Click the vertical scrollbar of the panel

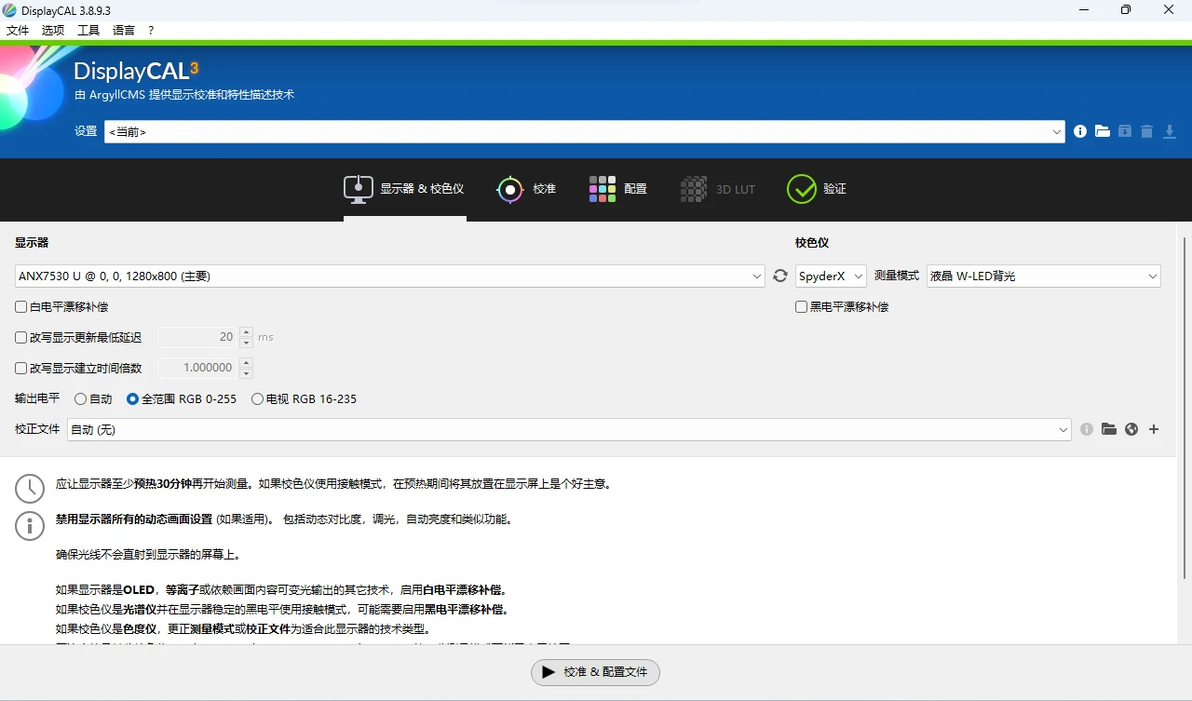click(x=1184, y=407)
